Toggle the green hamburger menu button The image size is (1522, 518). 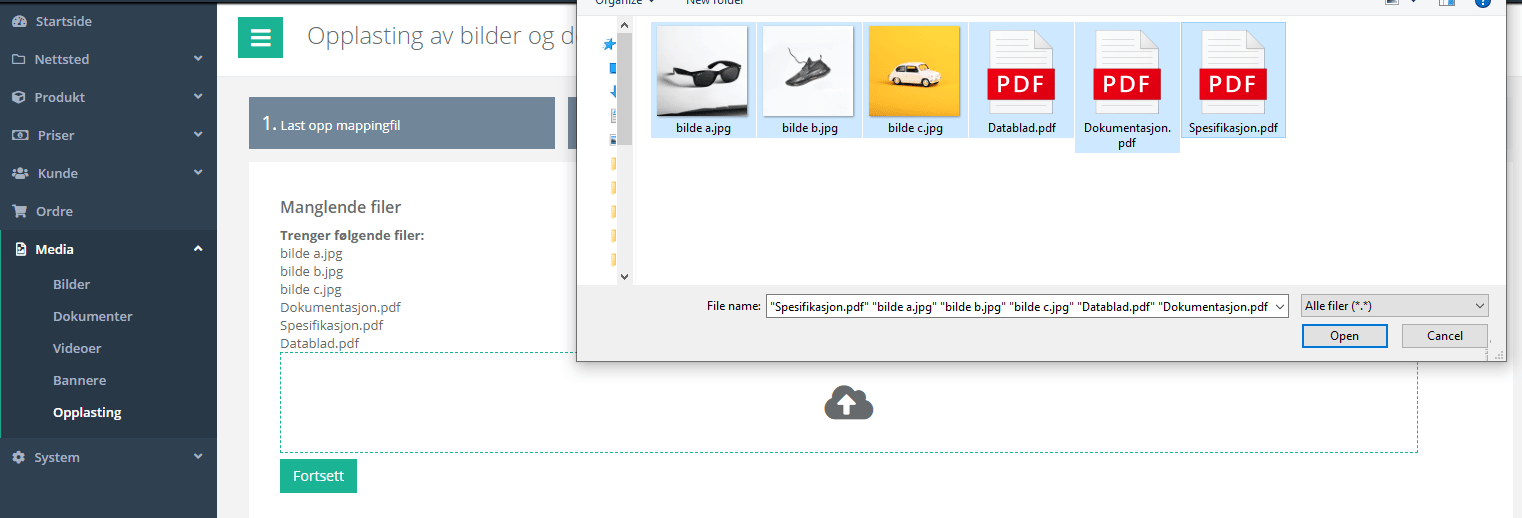(261, 38)
